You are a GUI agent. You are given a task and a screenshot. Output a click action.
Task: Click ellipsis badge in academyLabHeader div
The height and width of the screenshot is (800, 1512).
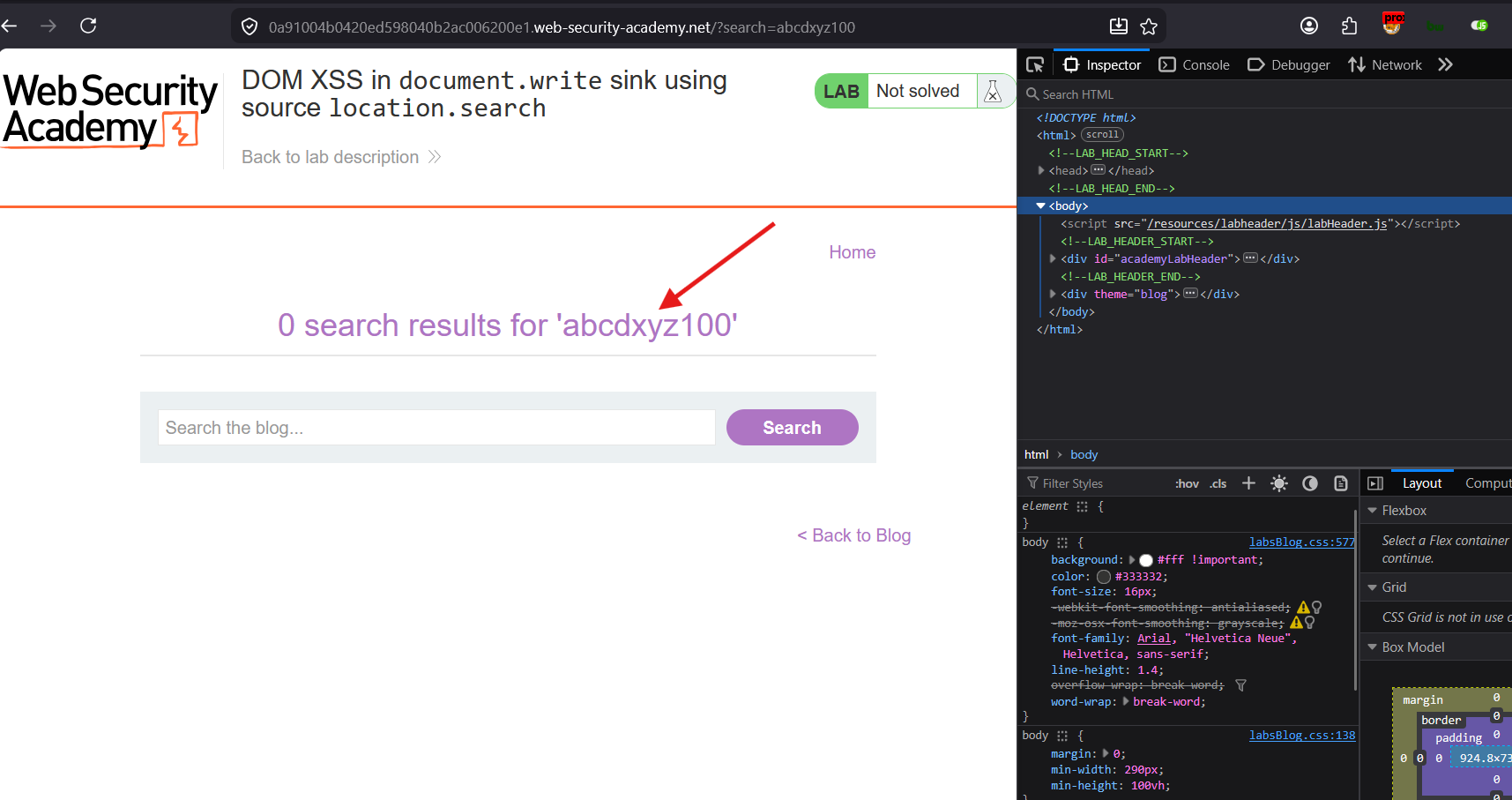pos(1250,258)
